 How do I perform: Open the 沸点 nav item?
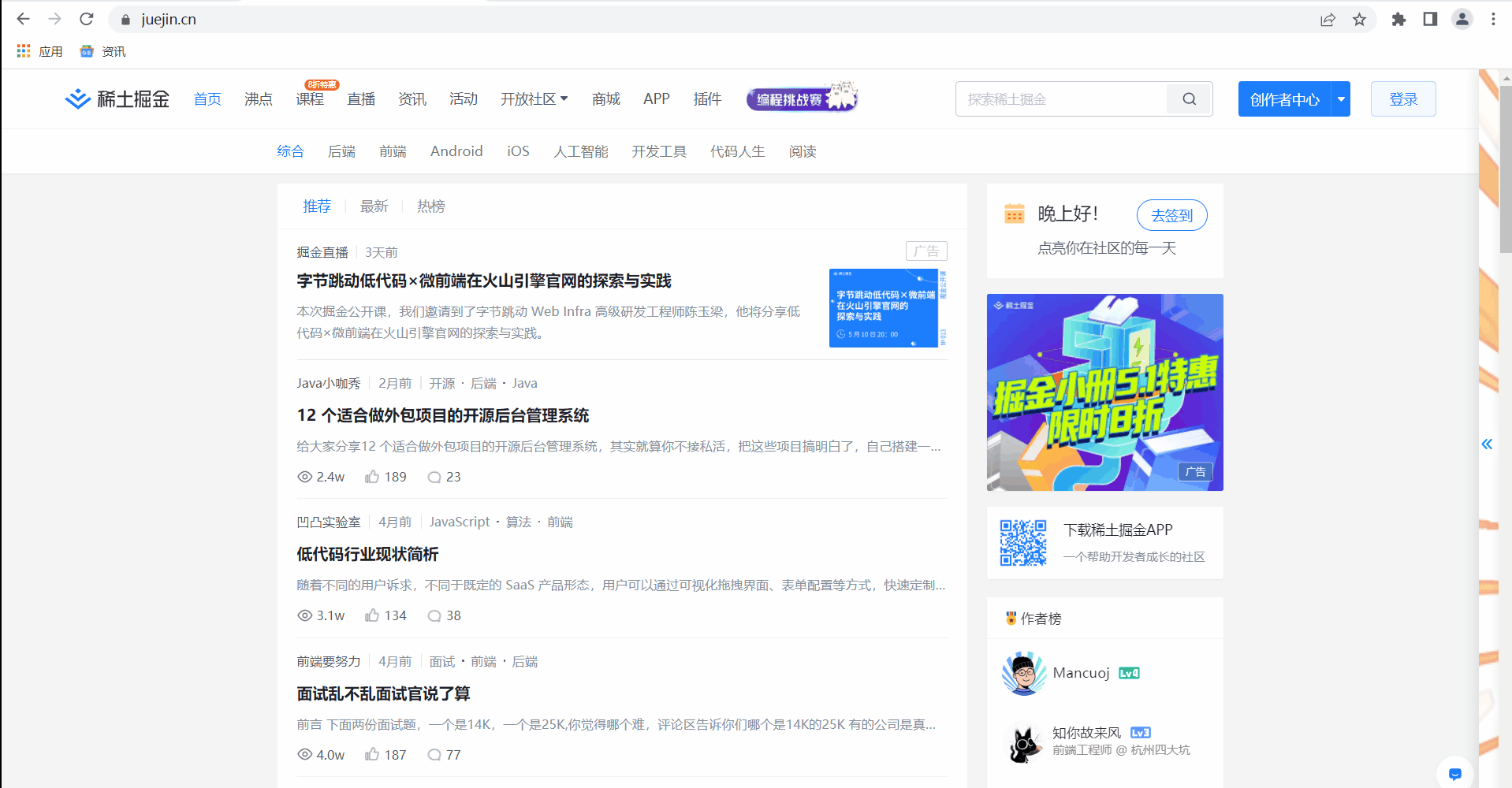pos(259,99)
